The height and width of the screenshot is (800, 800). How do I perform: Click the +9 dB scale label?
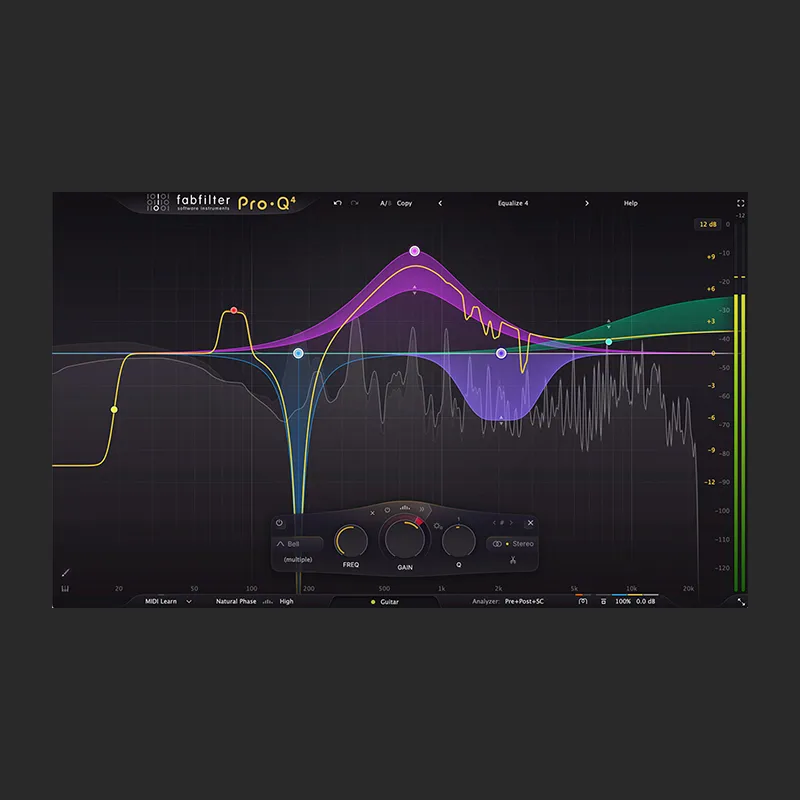tap(711, 257)
